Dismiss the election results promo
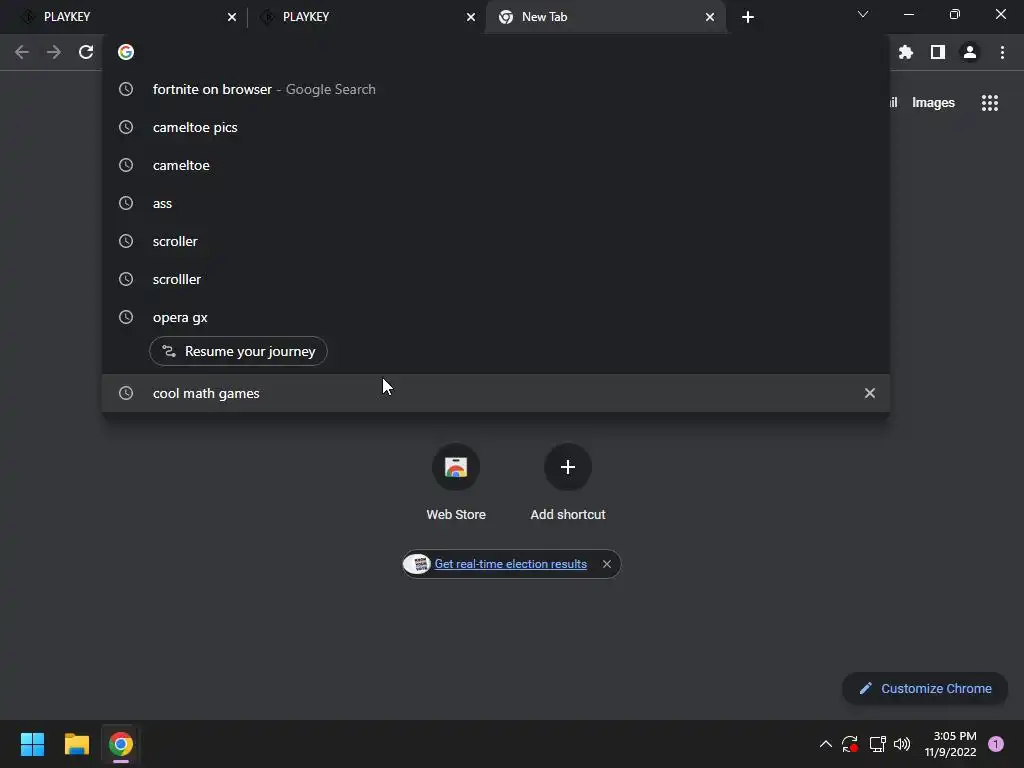 click(x=607, y=564)
